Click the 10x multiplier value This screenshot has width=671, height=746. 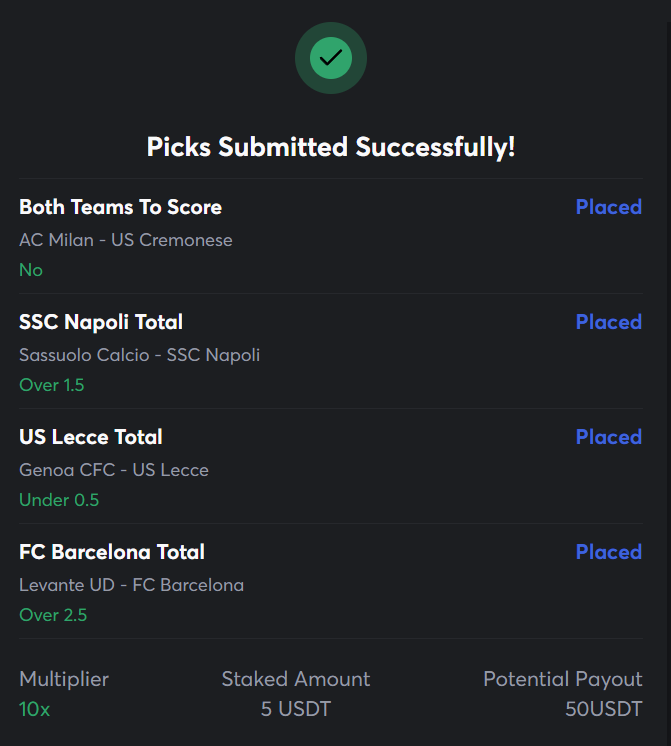click(35, 709)
